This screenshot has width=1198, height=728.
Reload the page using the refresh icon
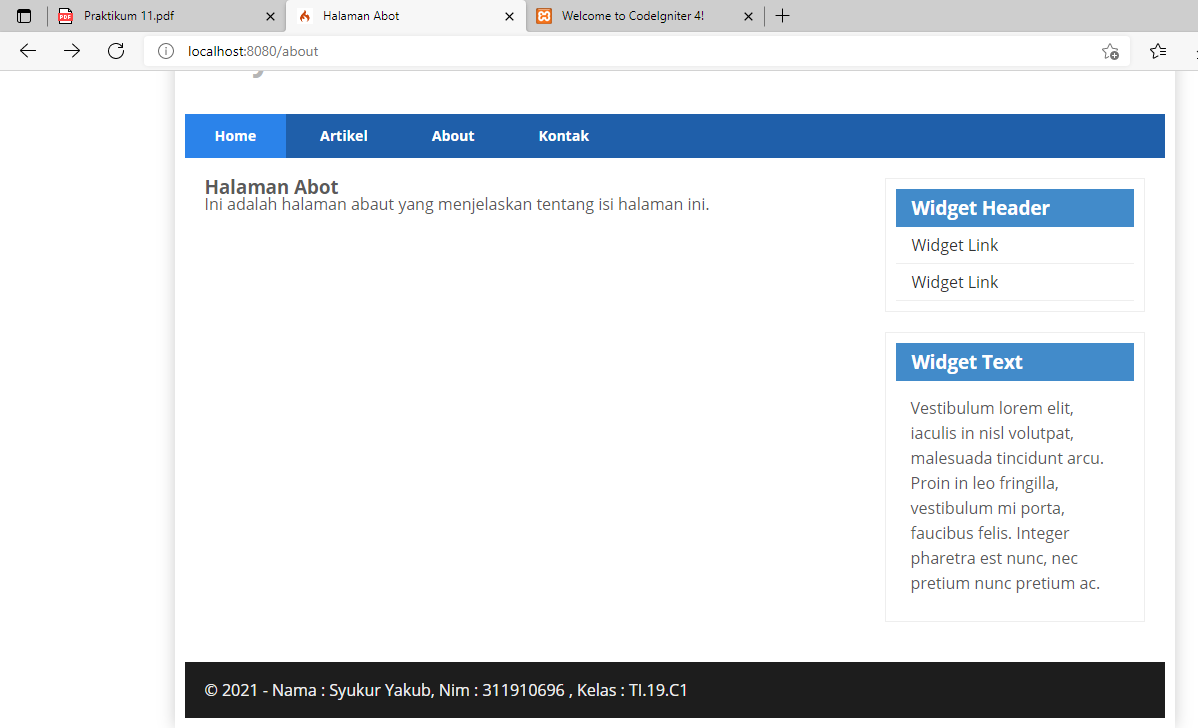pos(115,51)
